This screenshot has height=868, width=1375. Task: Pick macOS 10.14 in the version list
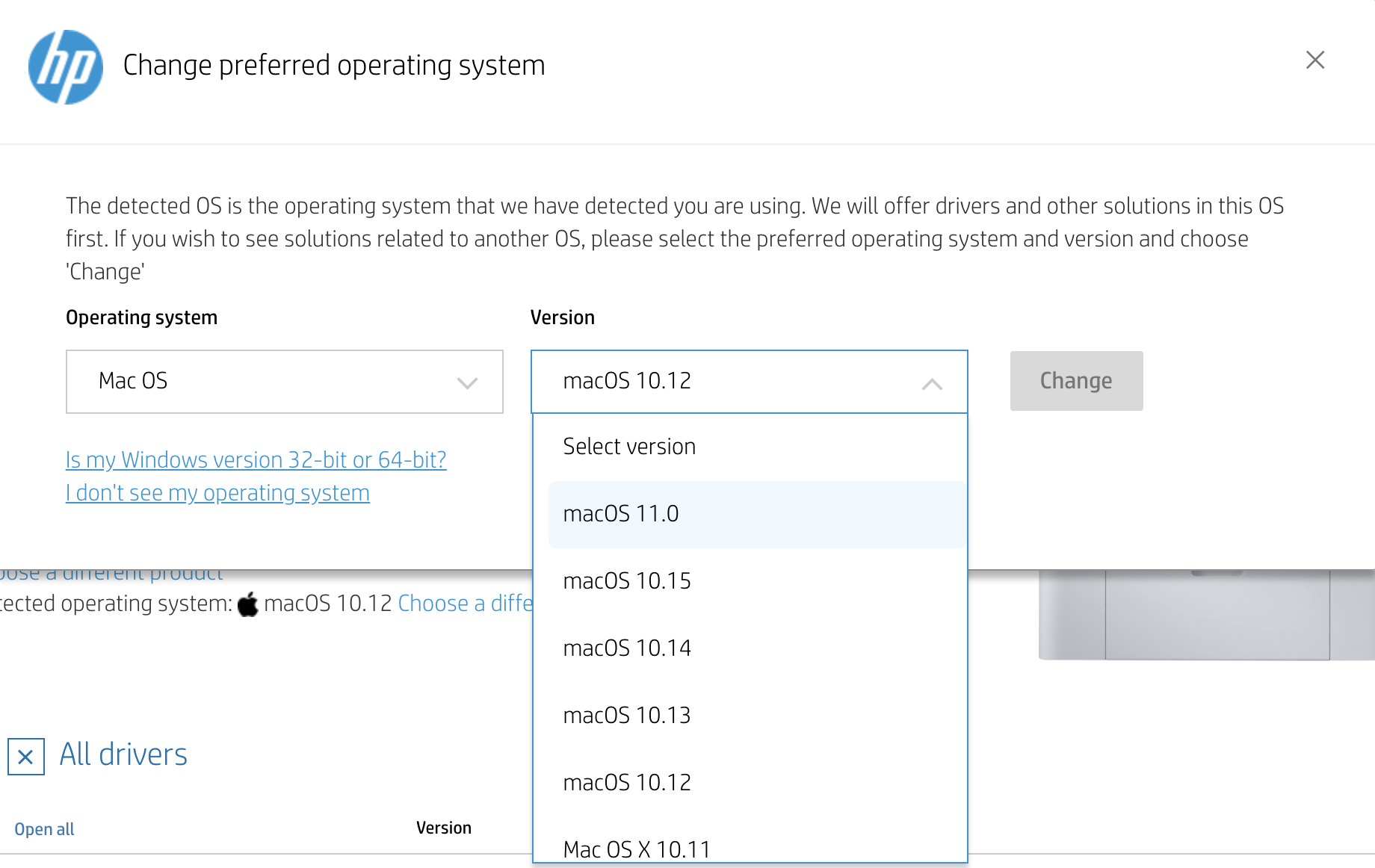tap(750, 648)
